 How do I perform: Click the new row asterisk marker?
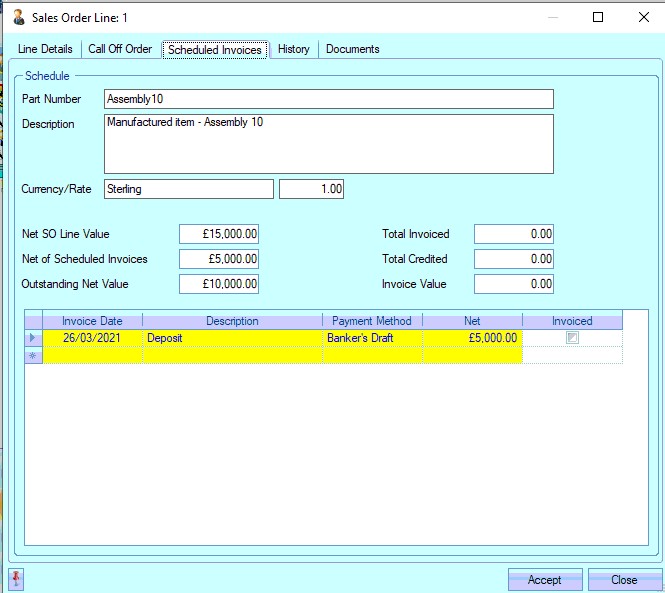[33, 355]
